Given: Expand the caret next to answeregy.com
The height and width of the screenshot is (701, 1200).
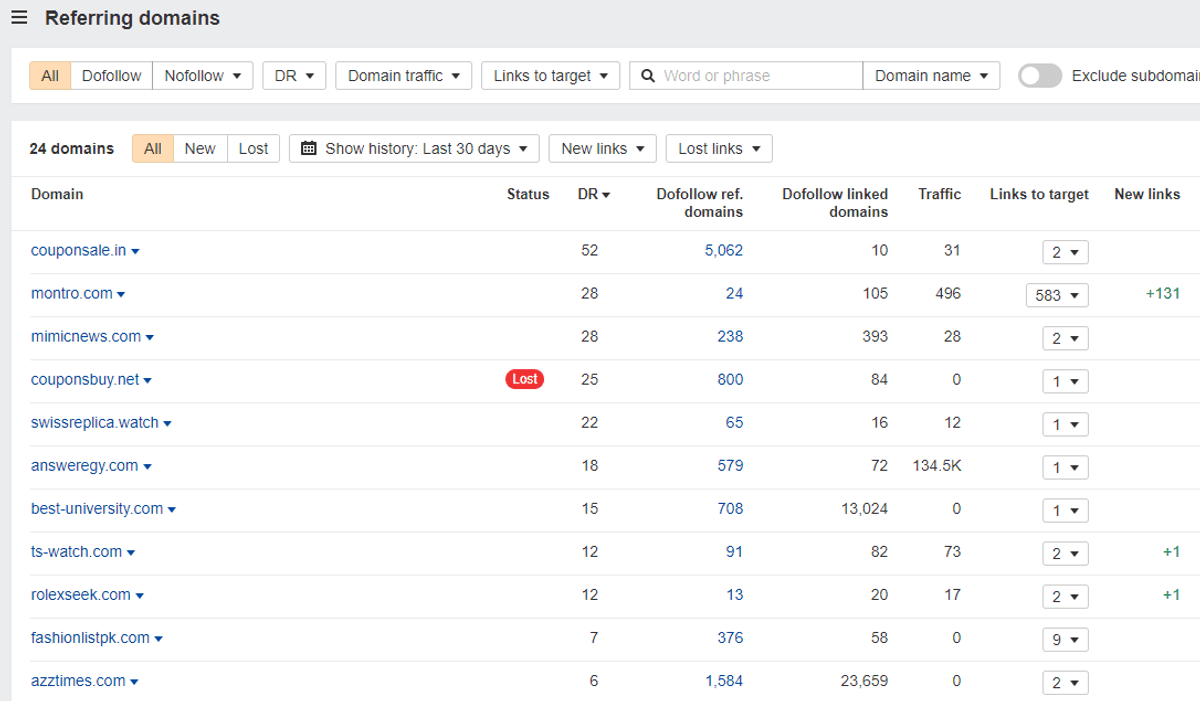Looking at the screenshot, I should [147, 467].
